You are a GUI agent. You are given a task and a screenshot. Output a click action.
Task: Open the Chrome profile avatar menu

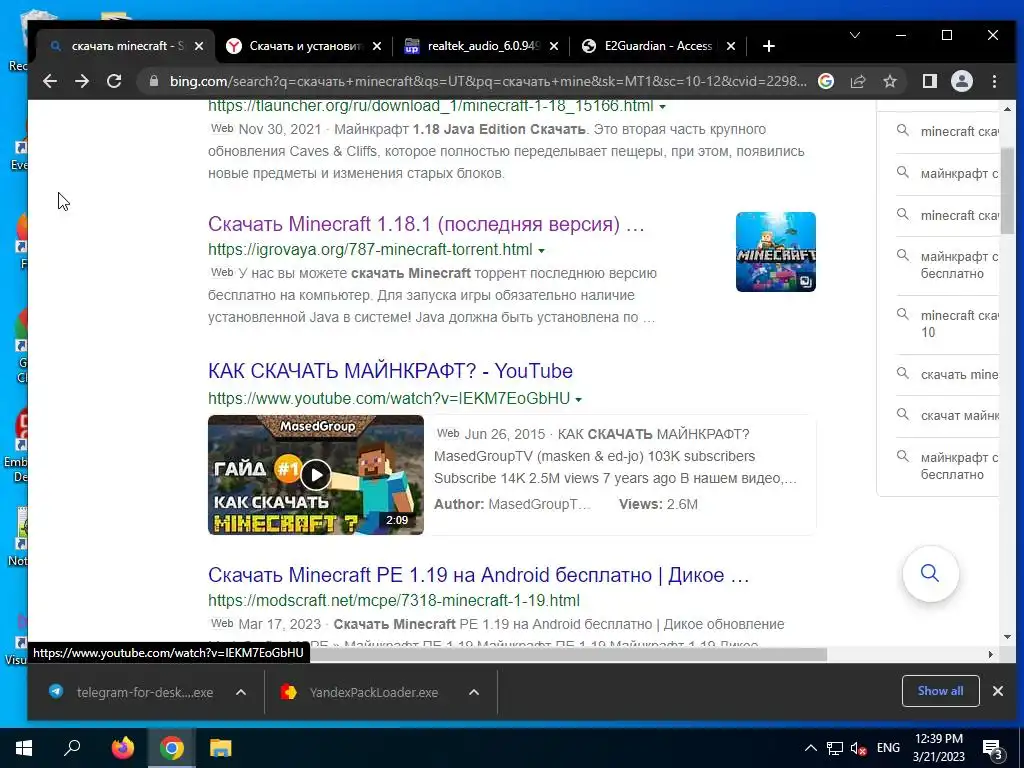point(962,81)
